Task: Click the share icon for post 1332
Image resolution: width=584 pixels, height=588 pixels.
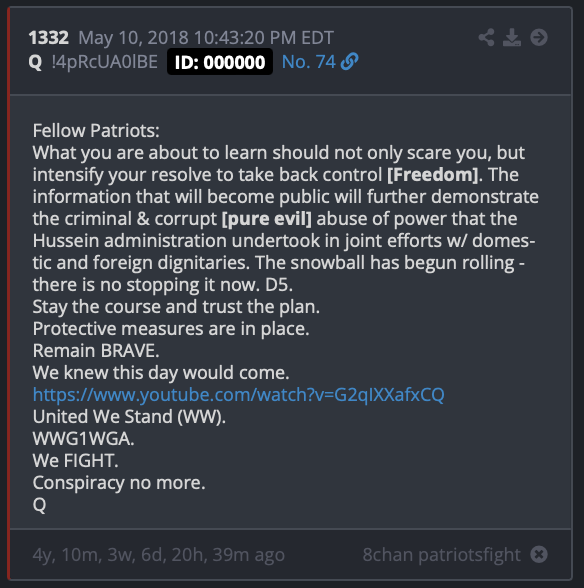Action: (486, 38)
